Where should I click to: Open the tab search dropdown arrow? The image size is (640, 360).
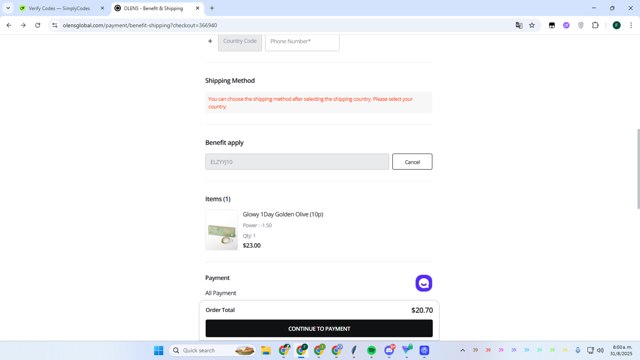coord(8,8)
